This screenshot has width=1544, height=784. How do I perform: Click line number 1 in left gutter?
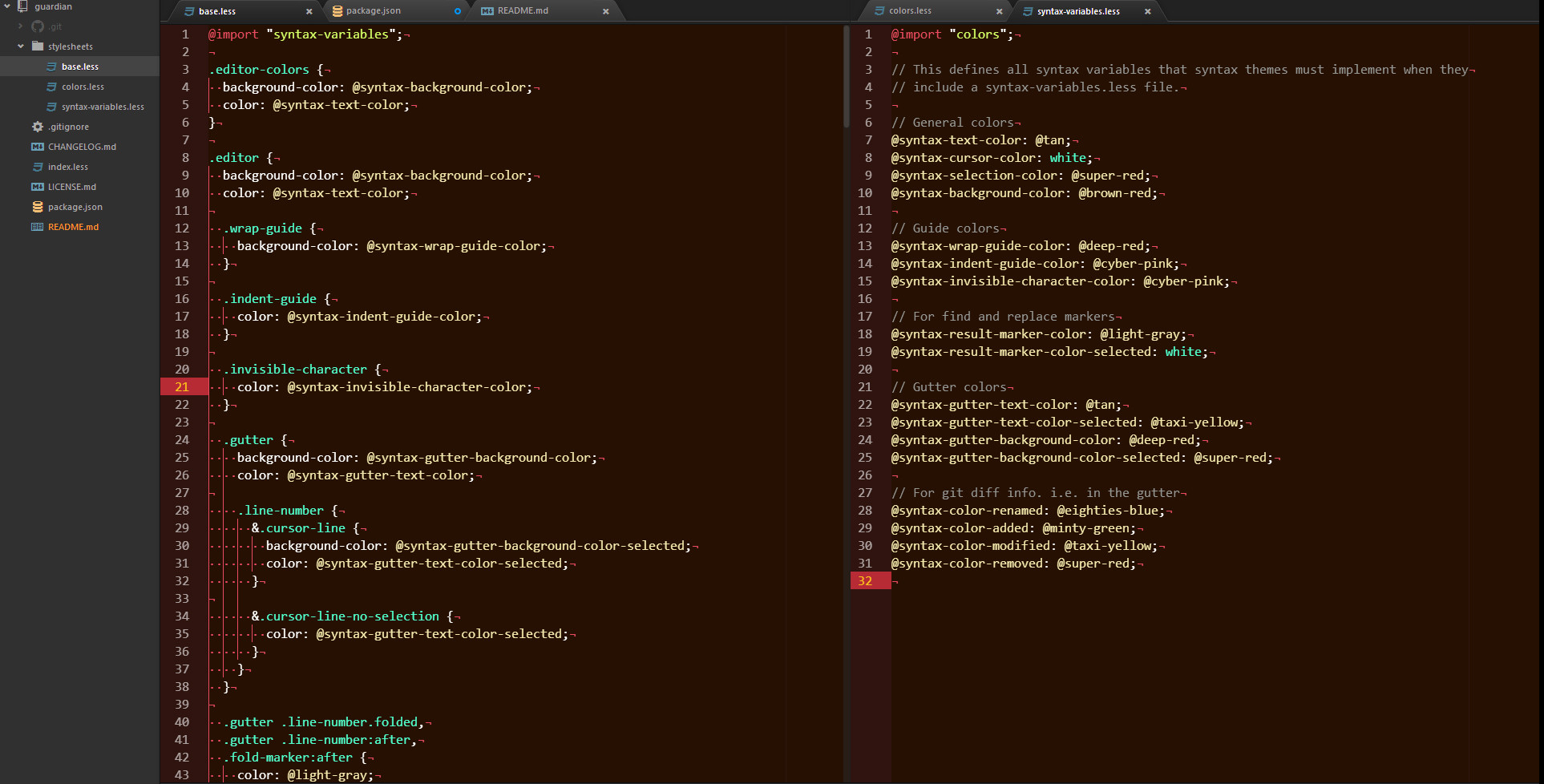point(185,34)
